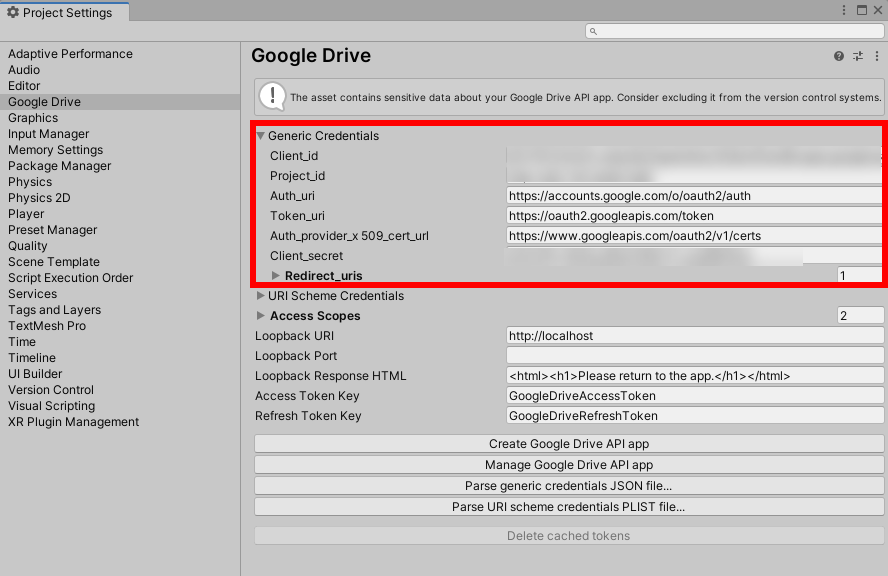Expand URI Scheme Credentials section
The image size is (888, 576).
(261, 295)
